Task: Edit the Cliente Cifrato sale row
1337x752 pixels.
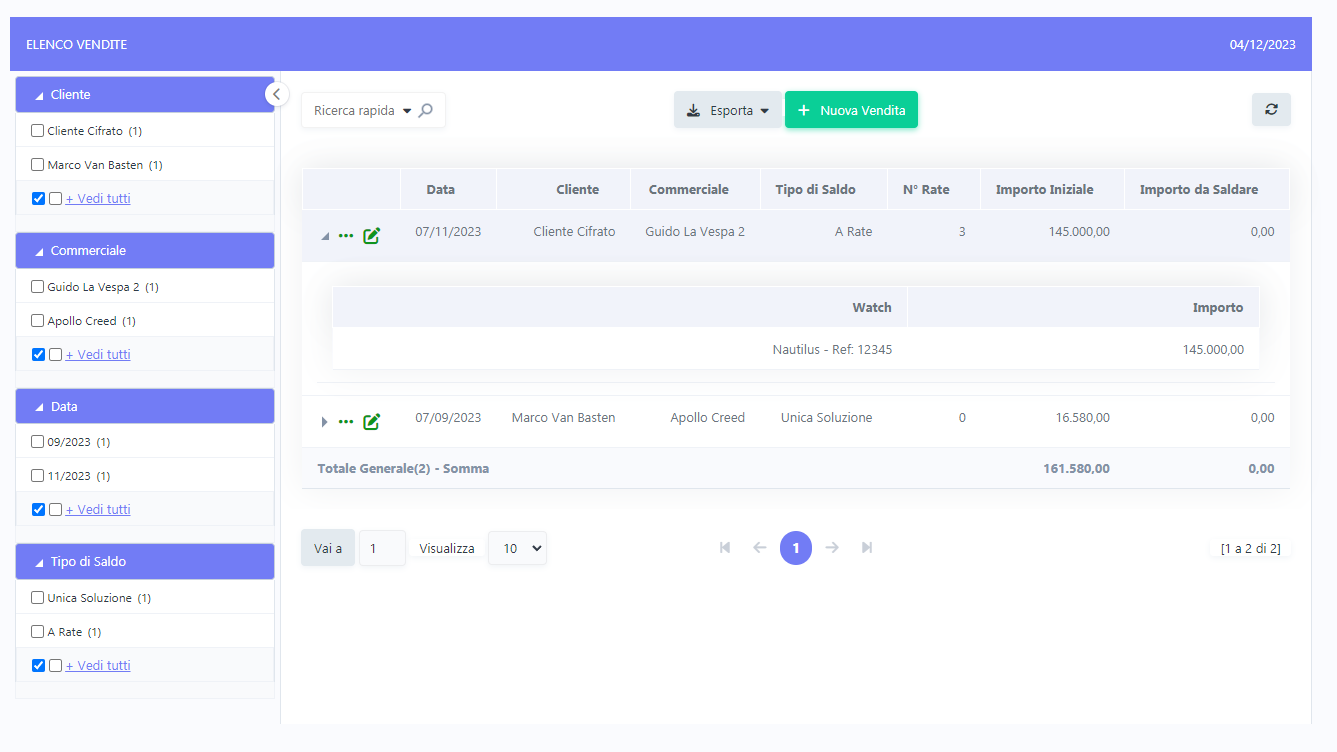Action: click(371, 236)
